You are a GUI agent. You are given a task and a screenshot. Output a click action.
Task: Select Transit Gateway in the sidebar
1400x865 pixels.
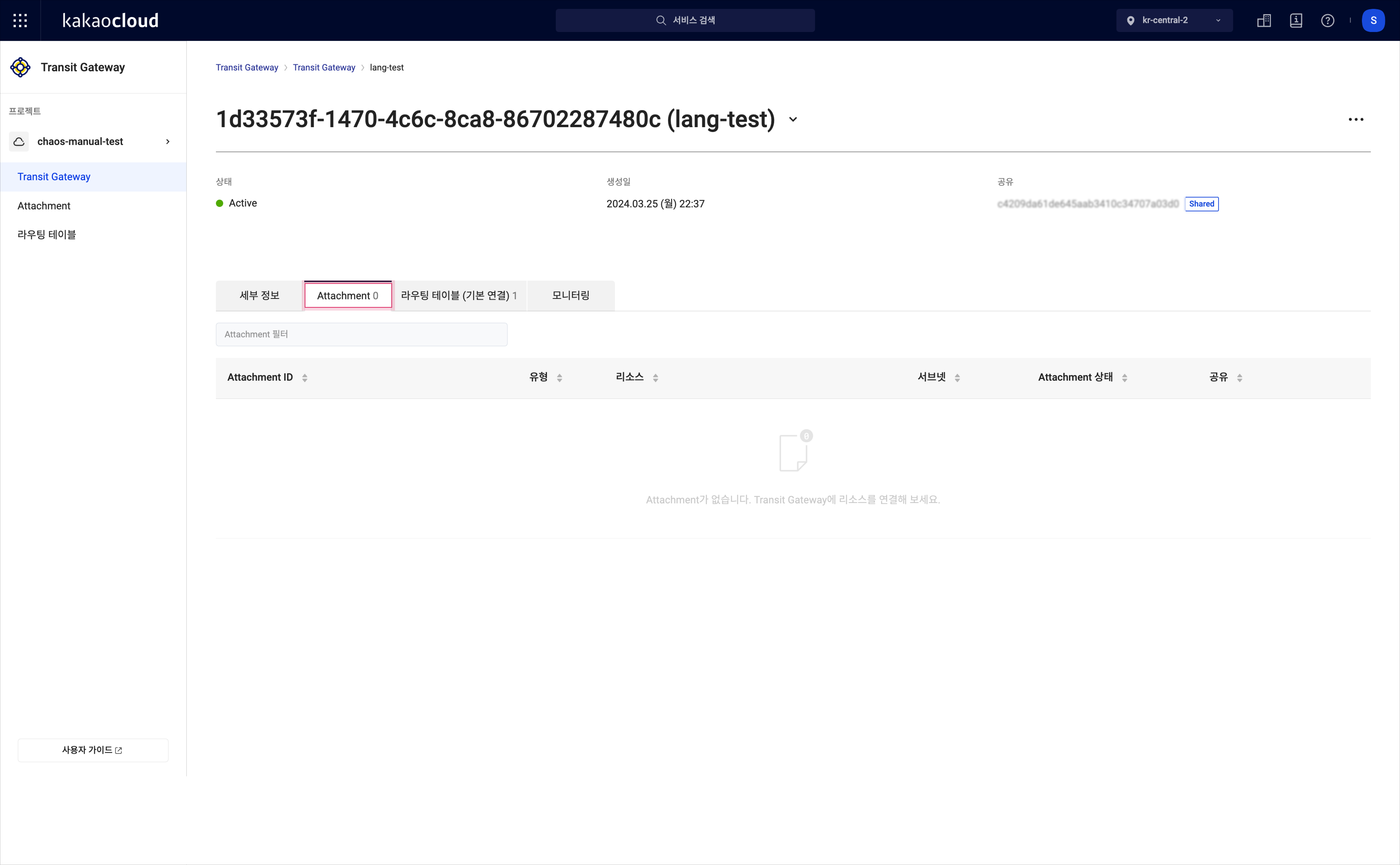pos(93,177)
